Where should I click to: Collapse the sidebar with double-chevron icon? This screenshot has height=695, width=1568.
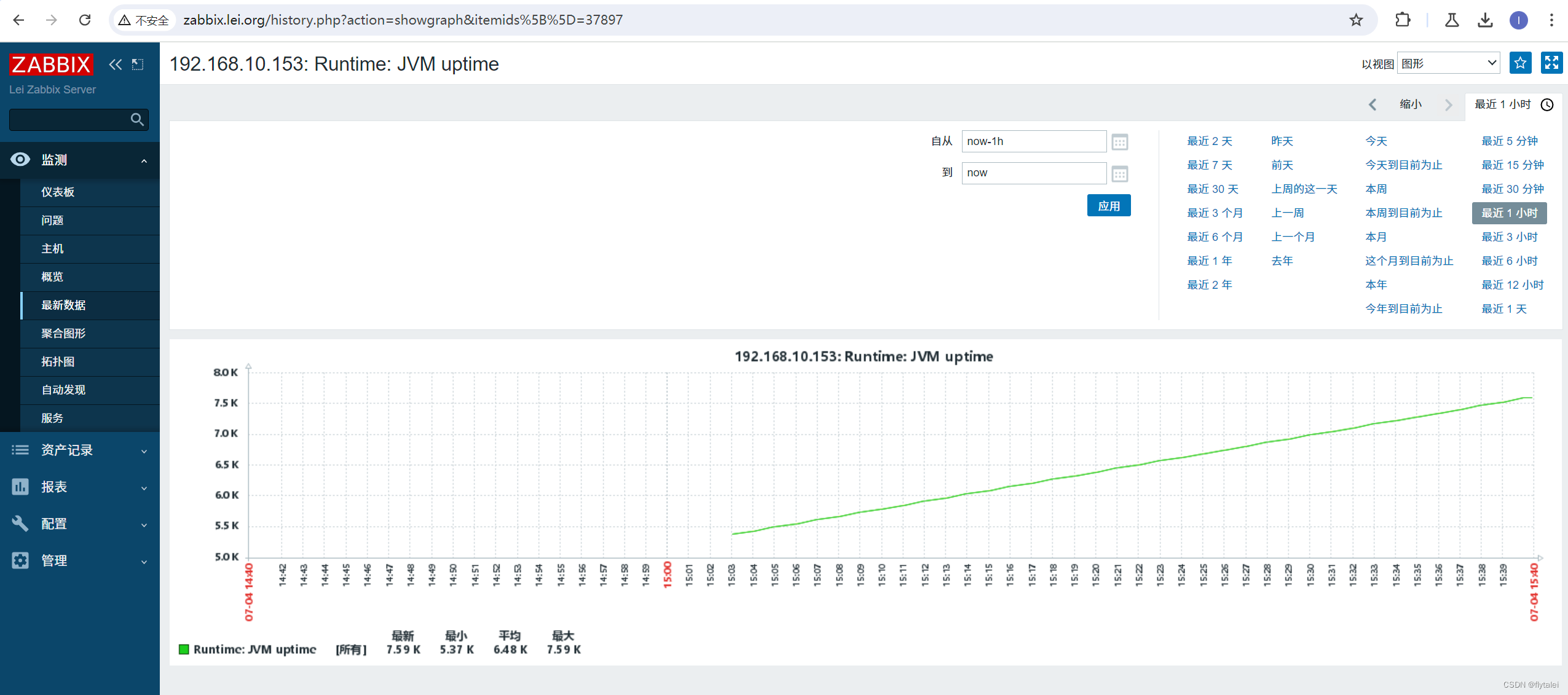[115, 65]
